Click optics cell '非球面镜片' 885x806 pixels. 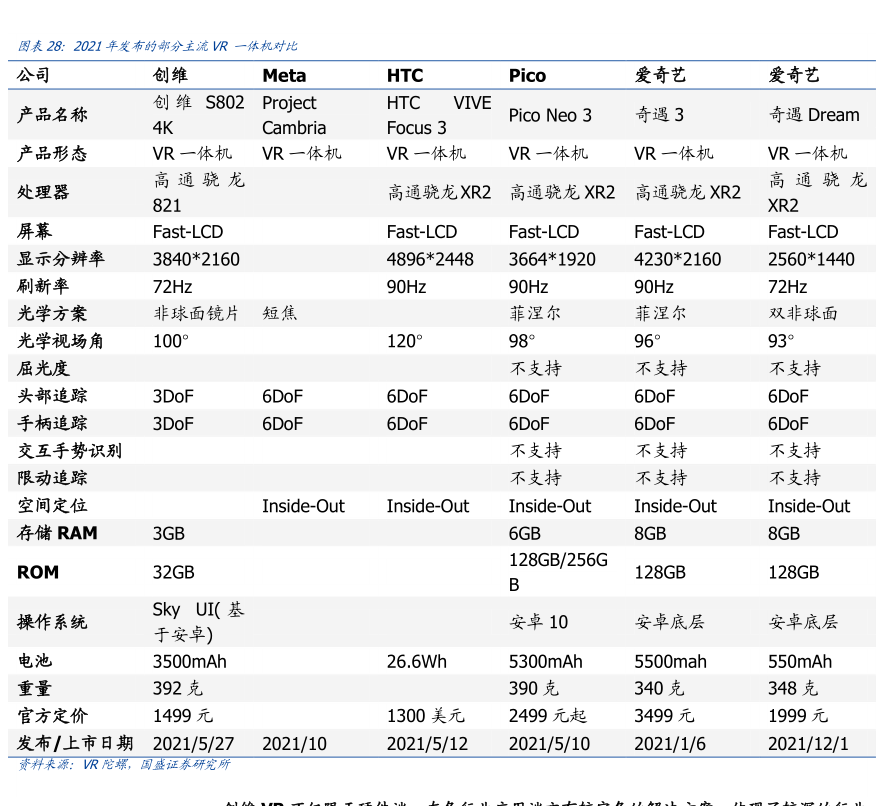(196, 313)
